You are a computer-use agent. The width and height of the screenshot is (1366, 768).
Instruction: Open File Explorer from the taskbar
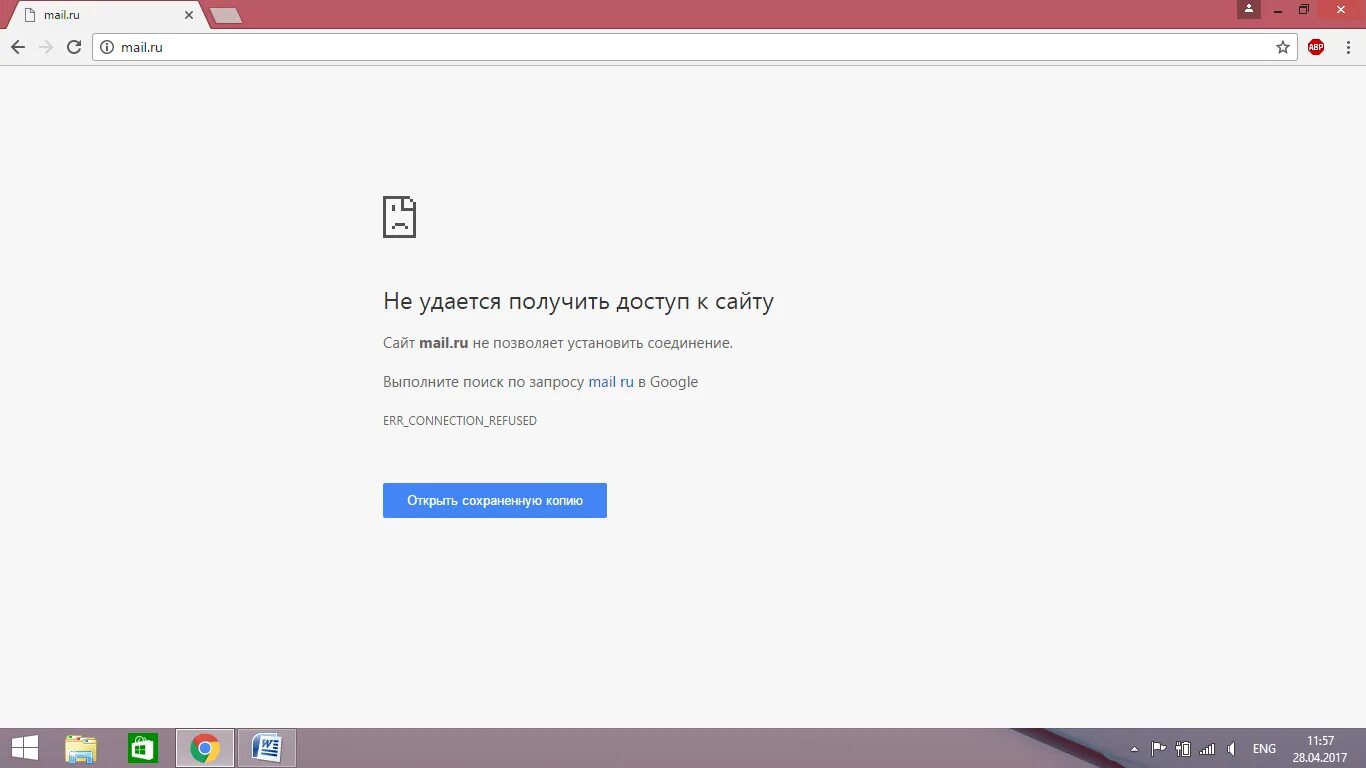click(81, 748)
